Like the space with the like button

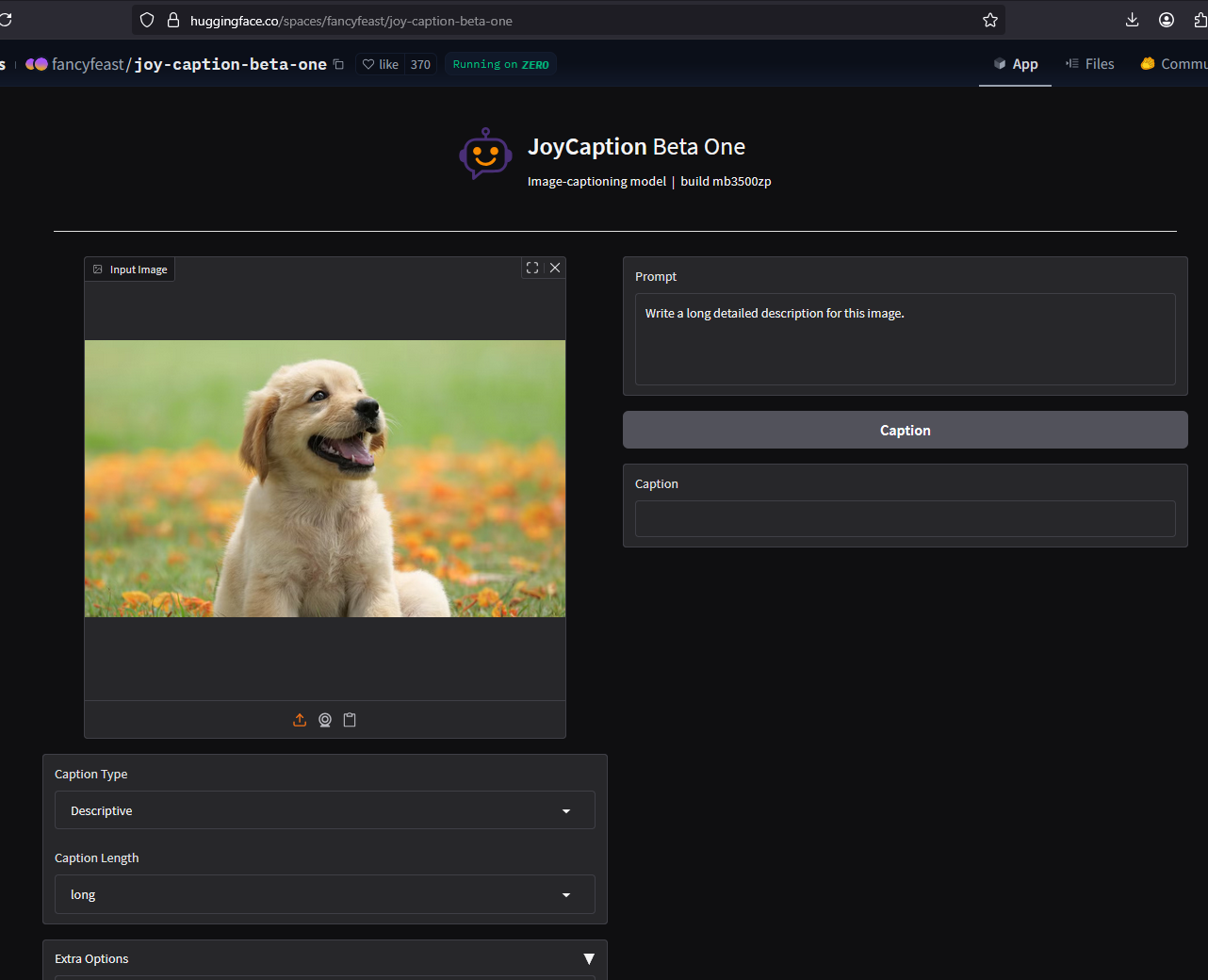click(x=381, y=64)
